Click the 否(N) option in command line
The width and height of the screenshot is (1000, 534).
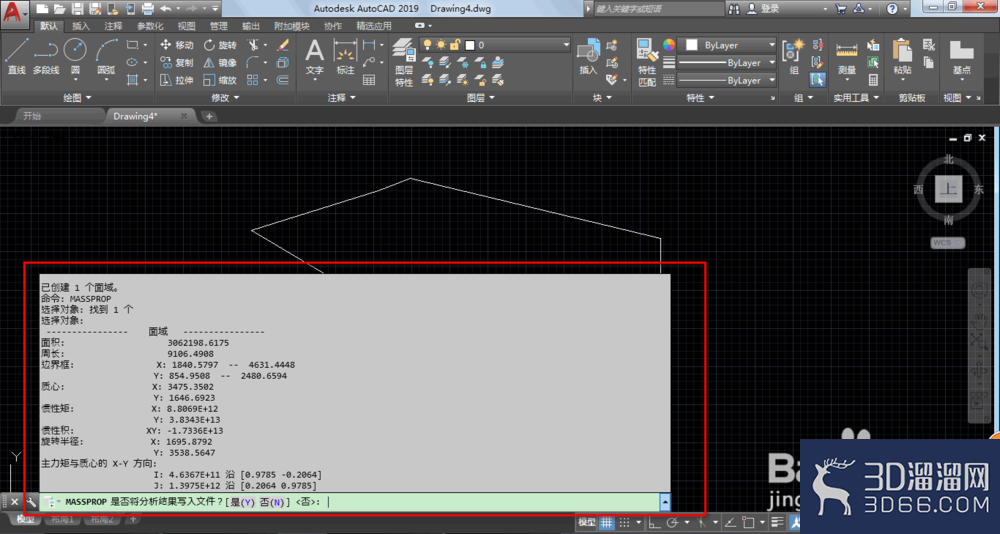[x=272, y=502]
